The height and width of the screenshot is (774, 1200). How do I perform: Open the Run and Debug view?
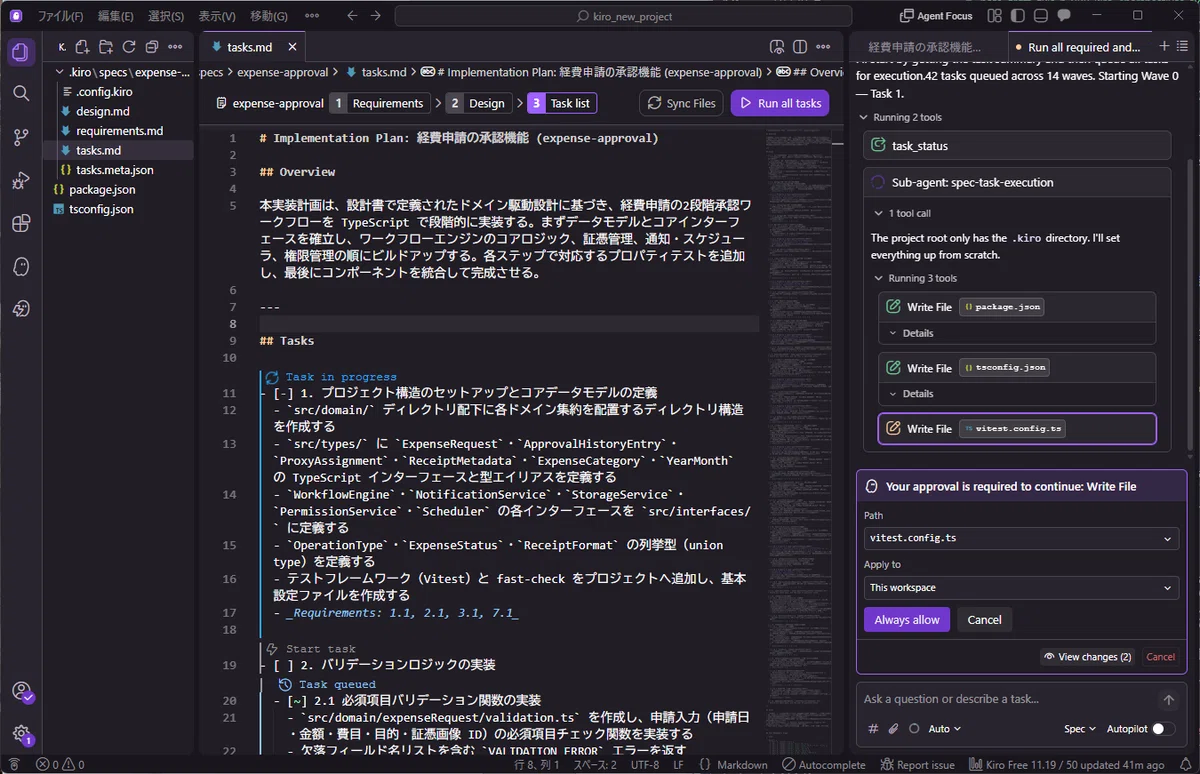21,181
